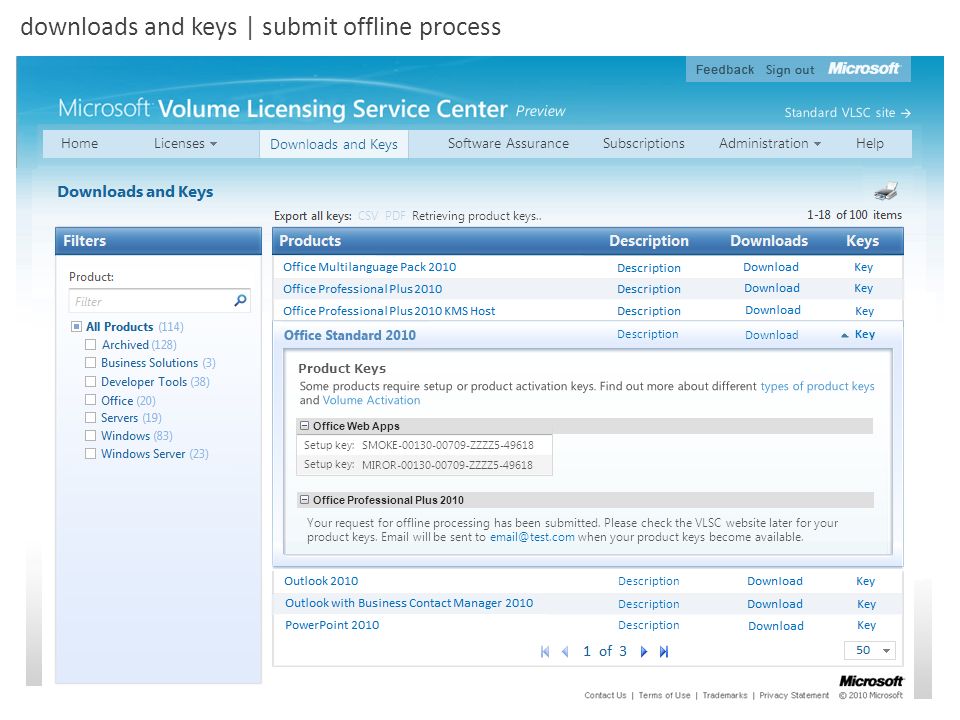Image resolution: width=960 pixels, height=720 pixels.
Task: Open the items-per-page 50 dropdown
Action: (x=869, y=650)
